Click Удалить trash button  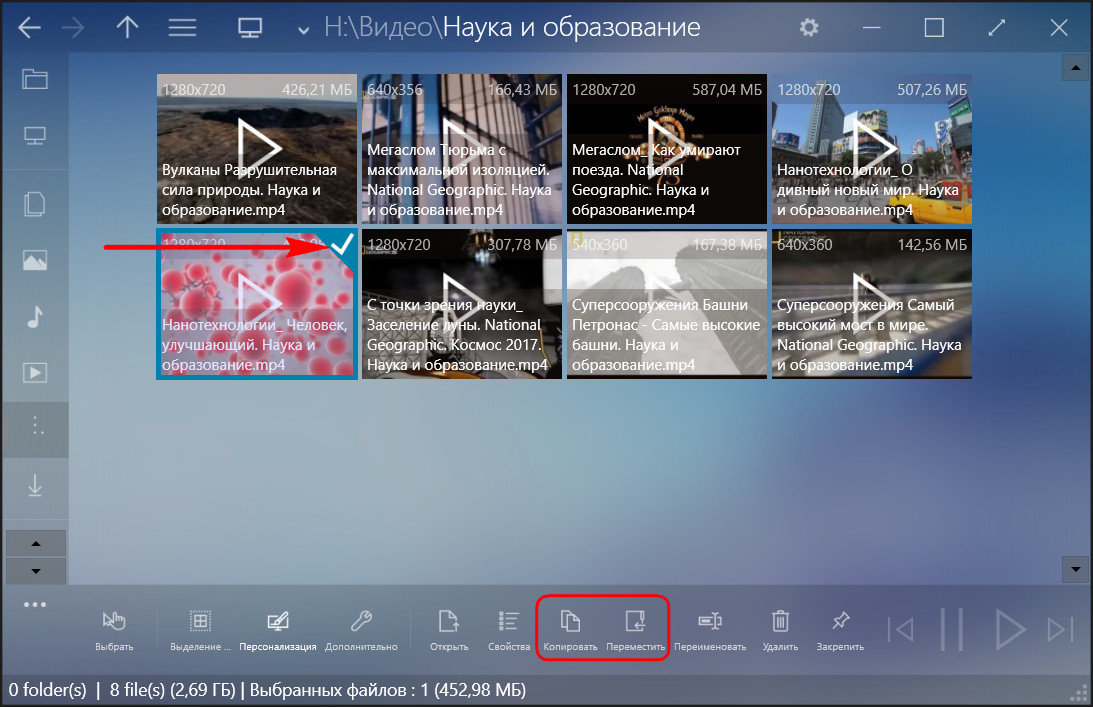(x=780, y=630)
